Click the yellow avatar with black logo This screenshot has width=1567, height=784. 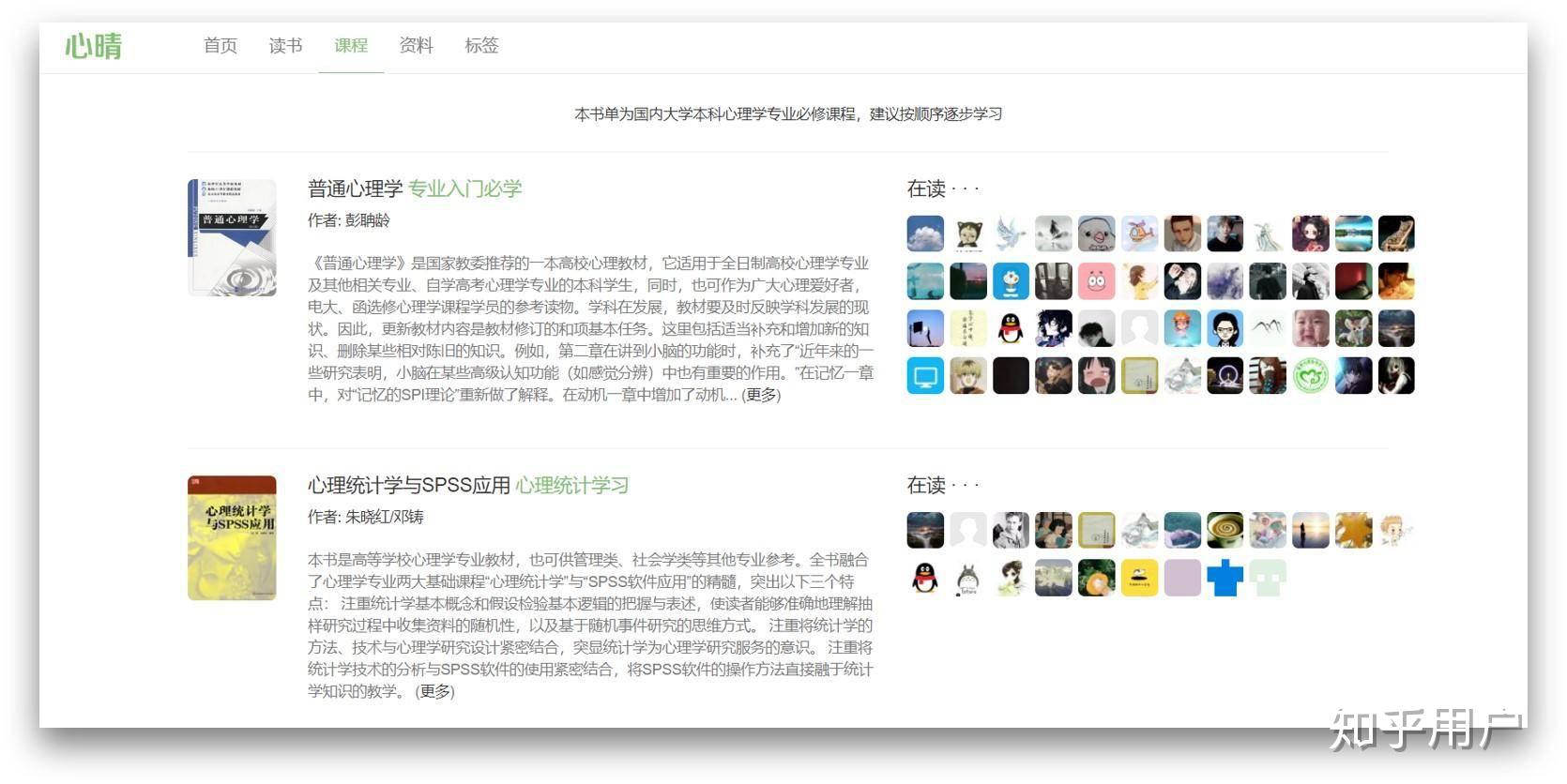pyautogui.click(x=1139, y=579)
